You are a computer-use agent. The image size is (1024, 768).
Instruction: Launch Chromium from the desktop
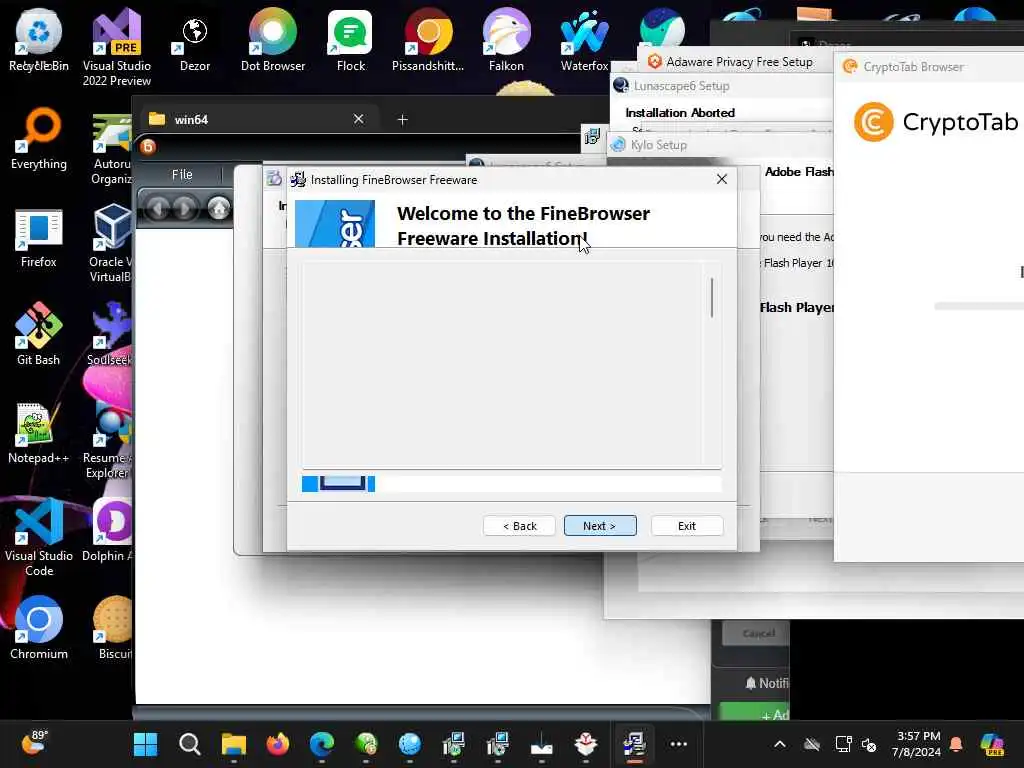(x=39, y=628)
